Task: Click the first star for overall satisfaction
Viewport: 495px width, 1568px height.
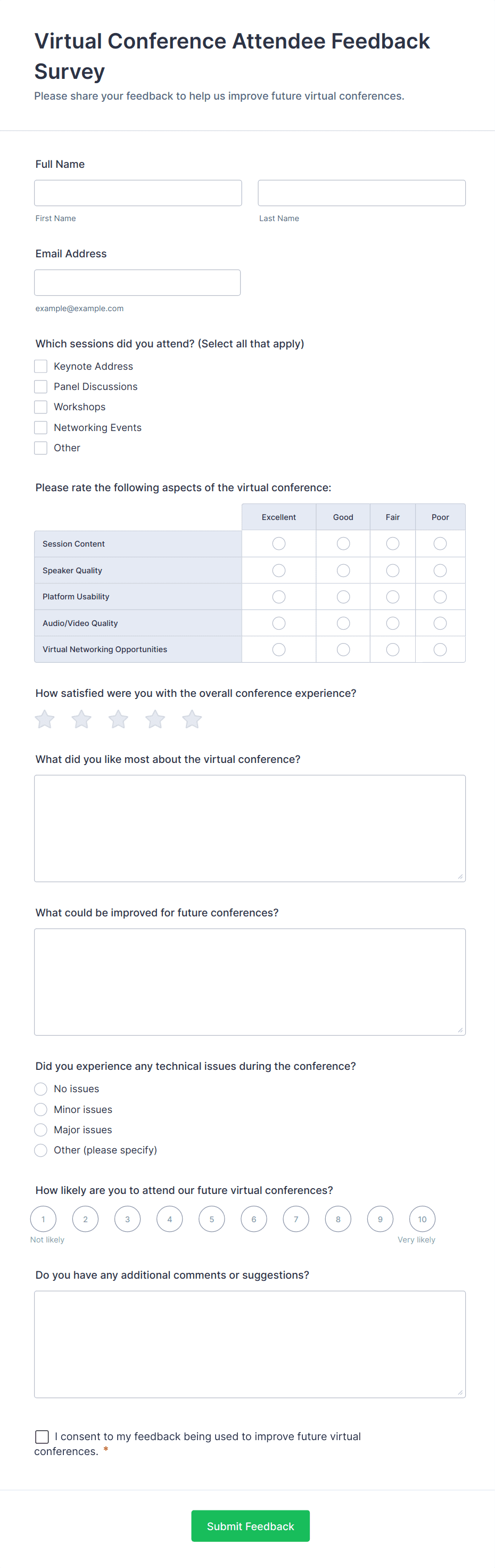Action: click(44, 719)
